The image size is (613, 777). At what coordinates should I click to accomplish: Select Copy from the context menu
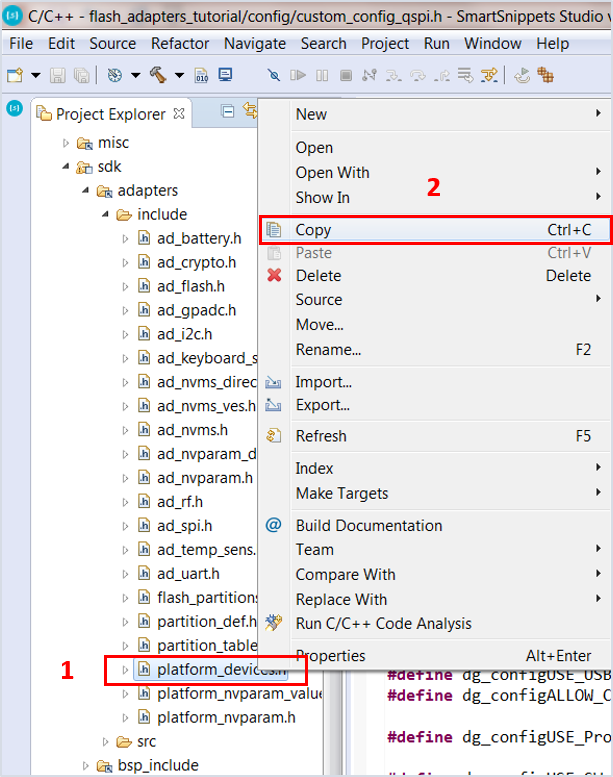click(313, 230)
